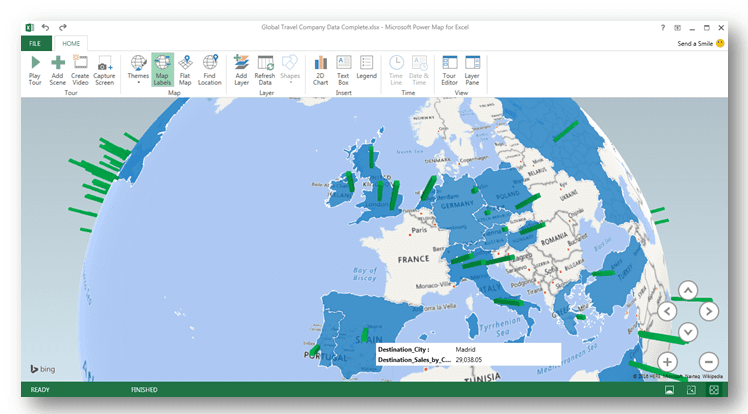
Task: Insert a Text Box
Action: pos(343,71)
